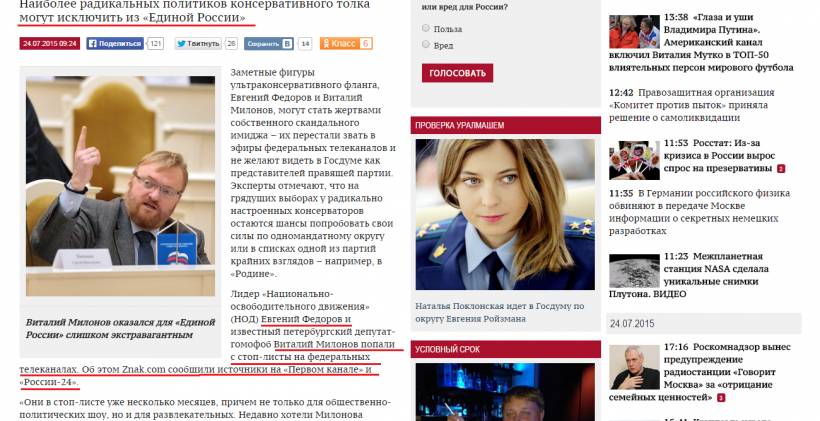The height and width of the screenshot is (421, 820).
Task: Open the ПРОВЕРКА УРАЛМАШЕМ section header
Action: tap(506, 126)
